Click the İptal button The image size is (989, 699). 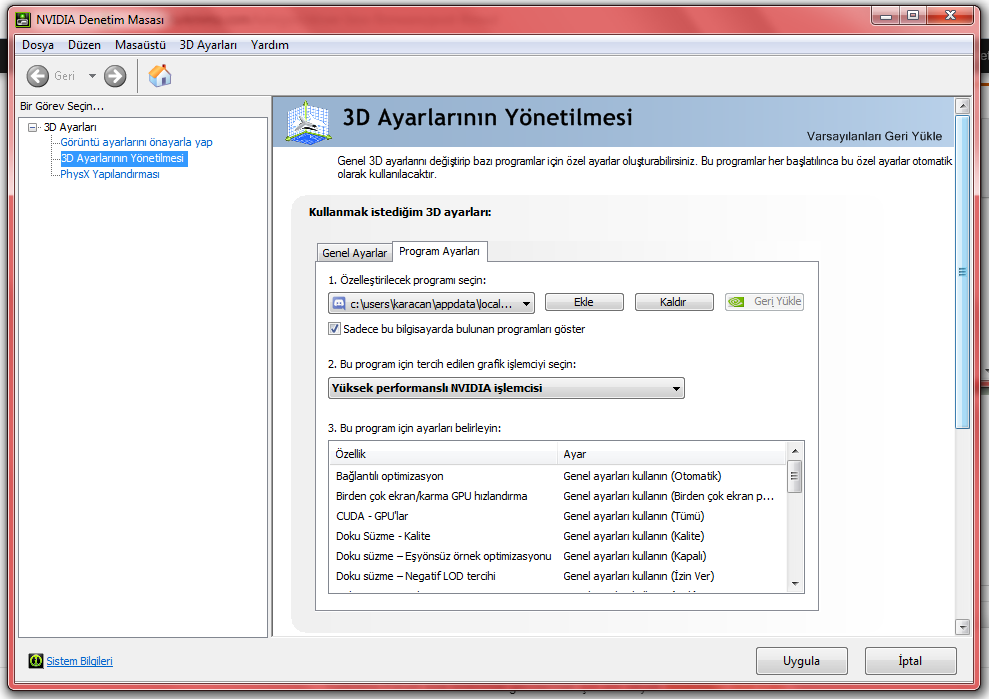coord(910,661)
